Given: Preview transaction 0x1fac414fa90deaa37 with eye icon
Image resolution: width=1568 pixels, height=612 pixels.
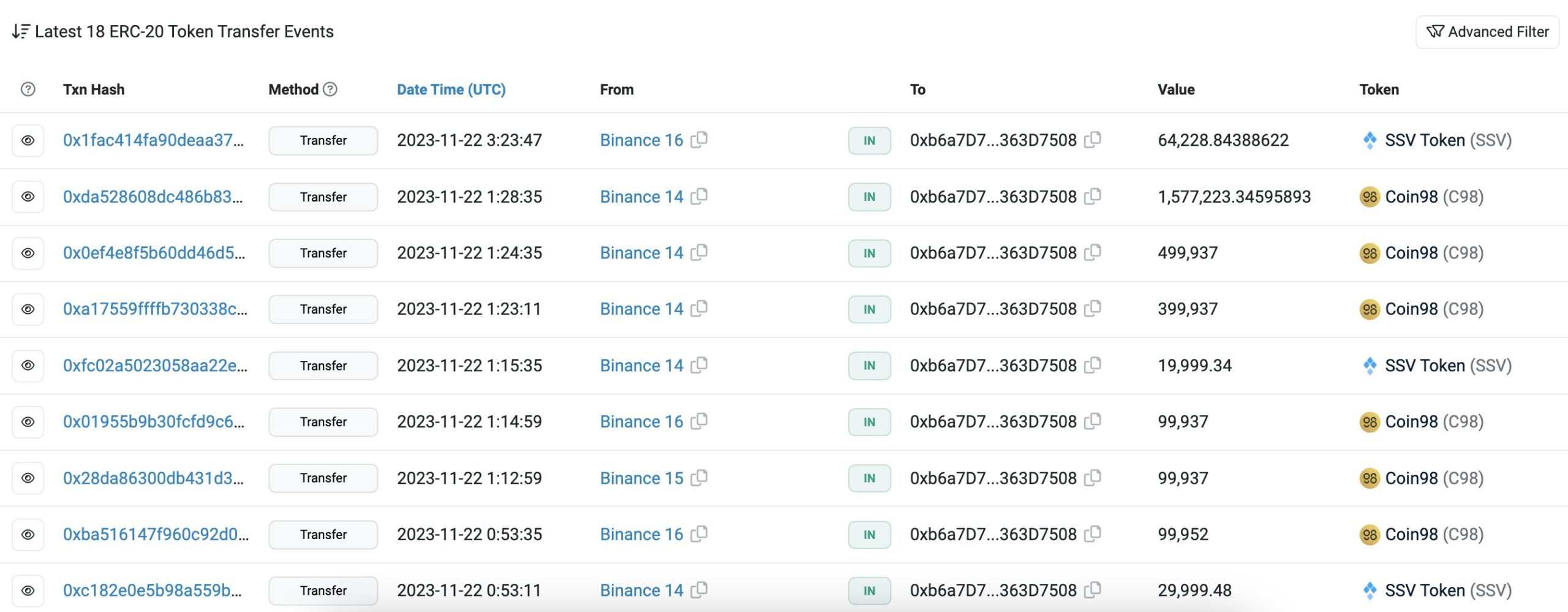Looking at the screenshot, I should [x=28, y=140].
